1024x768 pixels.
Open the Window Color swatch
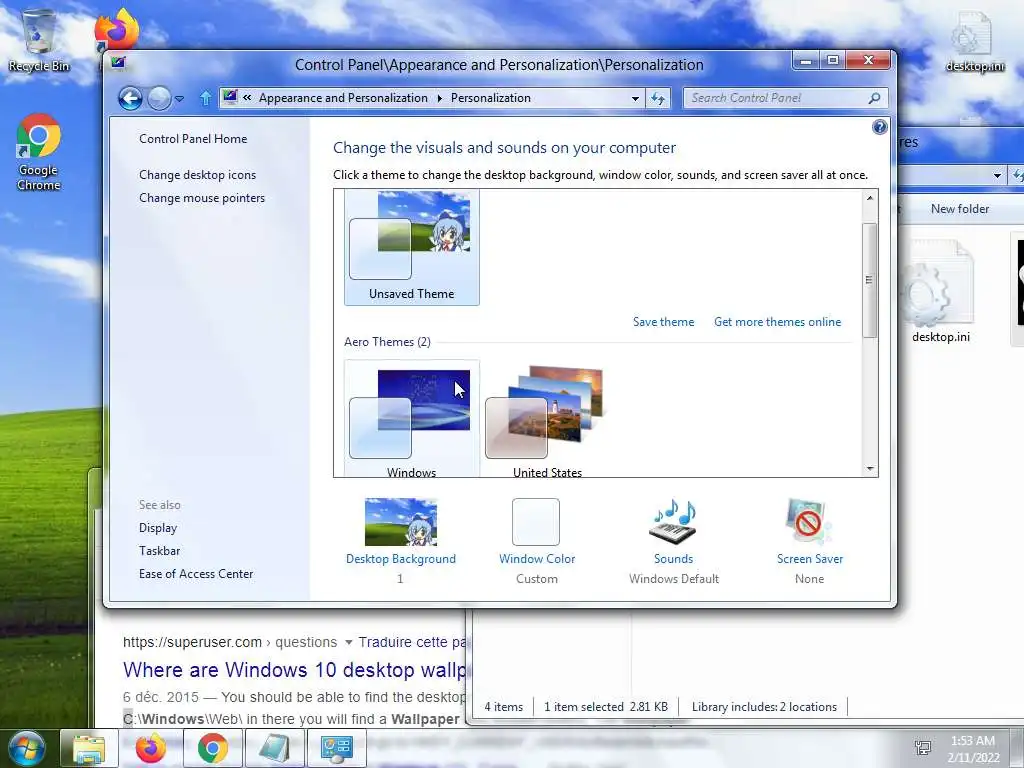coord(536,522)
